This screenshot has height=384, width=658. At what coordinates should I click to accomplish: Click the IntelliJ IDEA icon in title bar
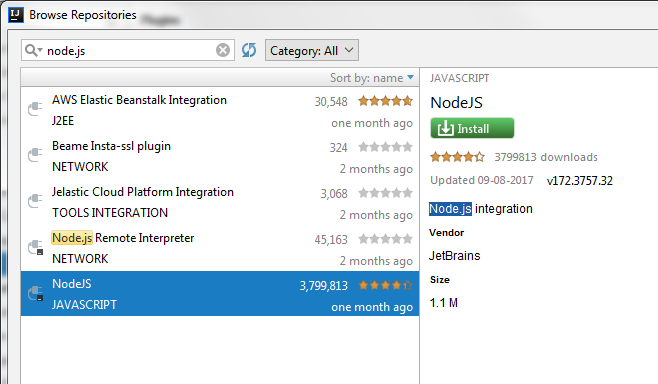click(16, 15)
